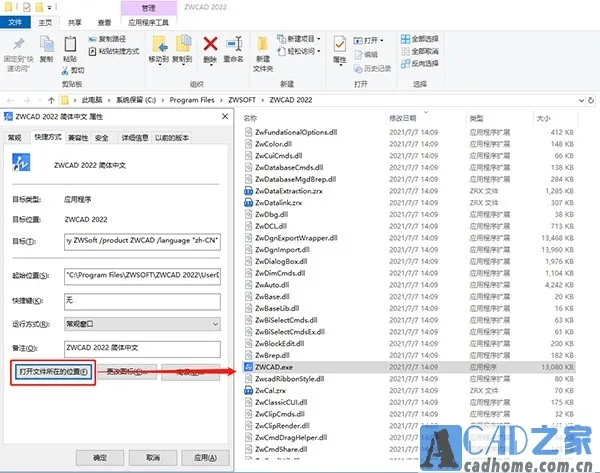Click the Select All icon
The height and width of the screenshot is (473, 600).
pos(405,39)
